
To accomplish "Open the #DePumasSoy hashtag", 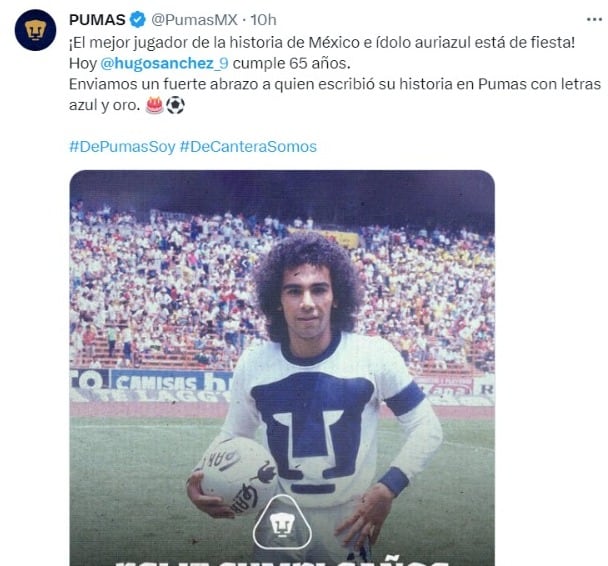I will [122, 147].
